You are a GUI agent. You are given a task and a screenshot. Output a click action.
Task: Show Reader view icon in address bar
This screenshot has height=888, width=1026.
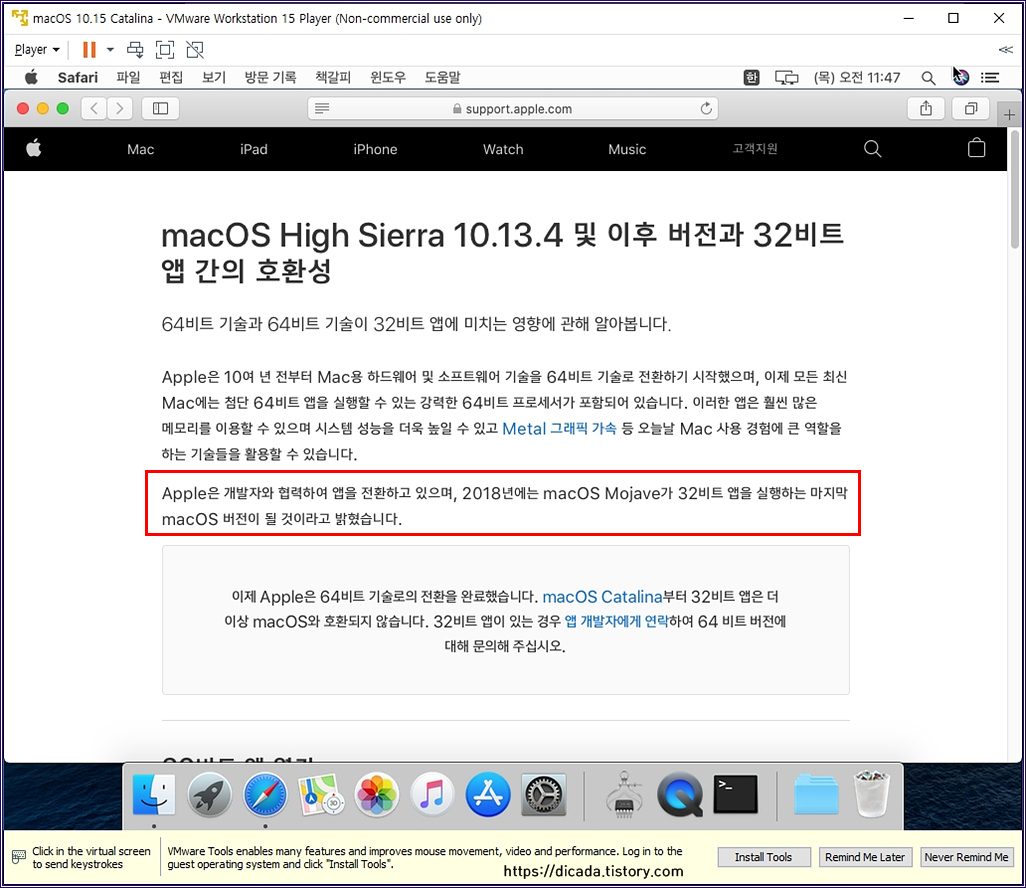click(322, 108)
